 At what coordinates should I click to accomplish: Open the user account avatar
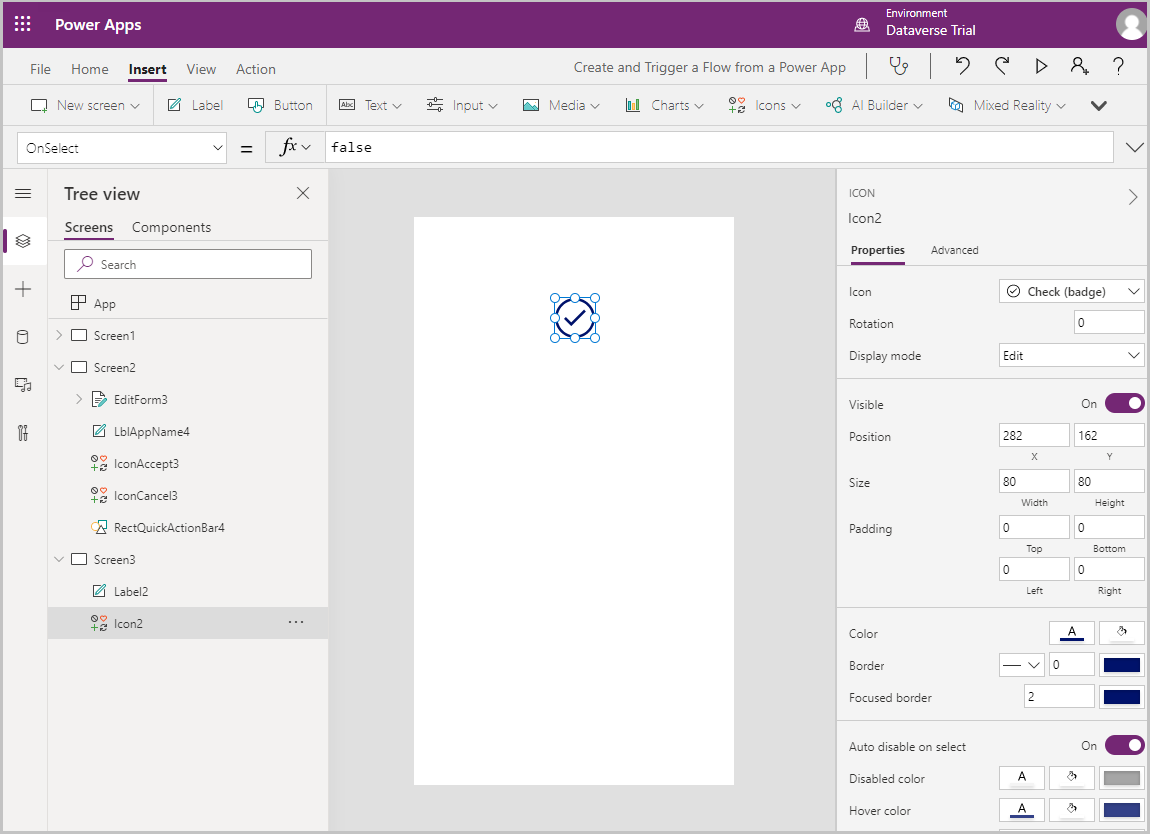click(1130, 24)
